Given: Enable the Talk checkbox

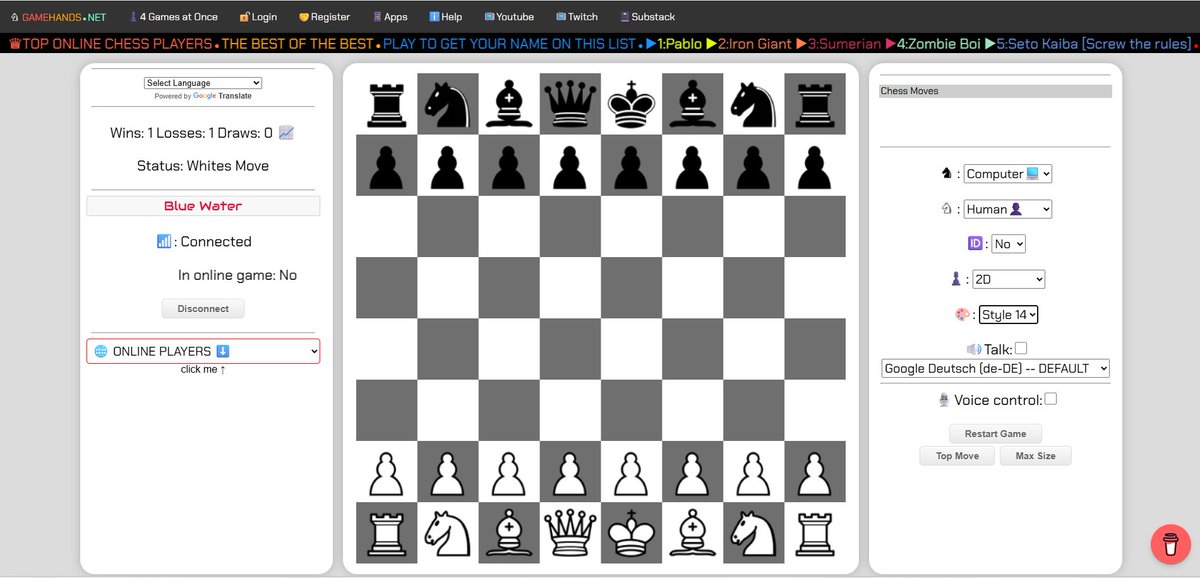Looking at the screenshot, I should [1023, 348].
